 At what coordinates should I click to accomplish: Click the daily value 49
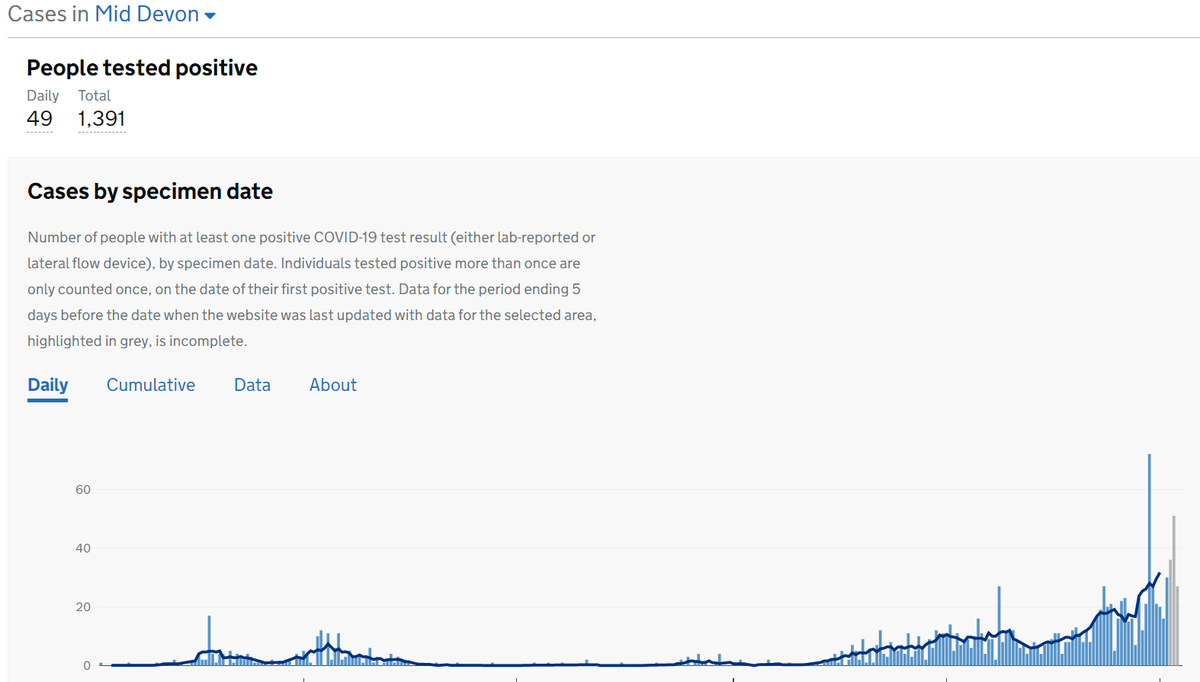pyautogui.click(x=40, y=119)
